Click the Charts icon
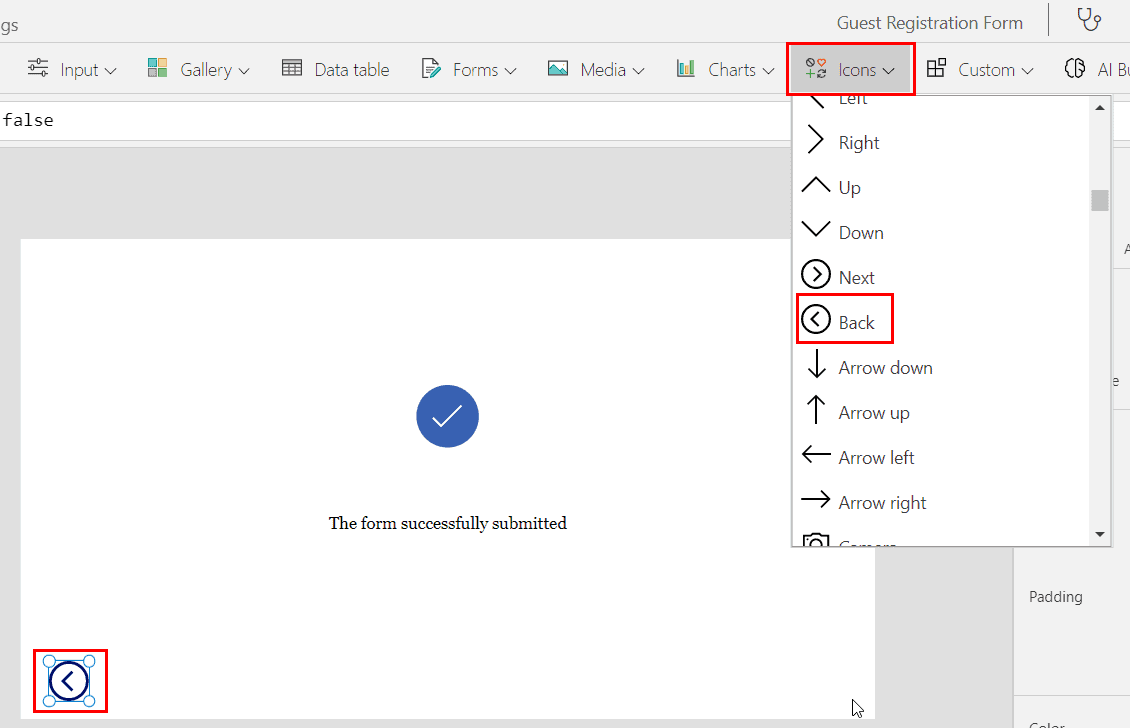The image size is (1130, 728). tap(686, 69)
